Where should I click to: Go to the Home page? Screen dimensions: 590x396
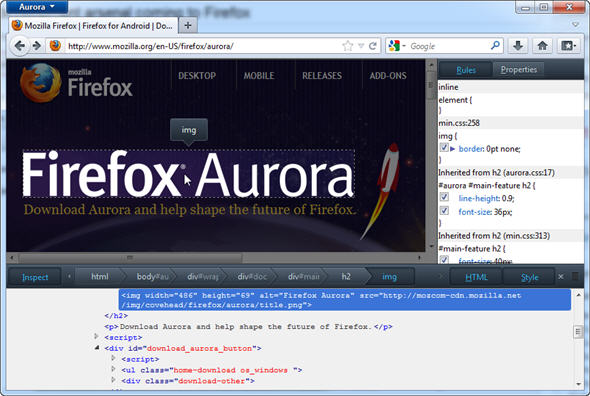(x=542, y=46)
